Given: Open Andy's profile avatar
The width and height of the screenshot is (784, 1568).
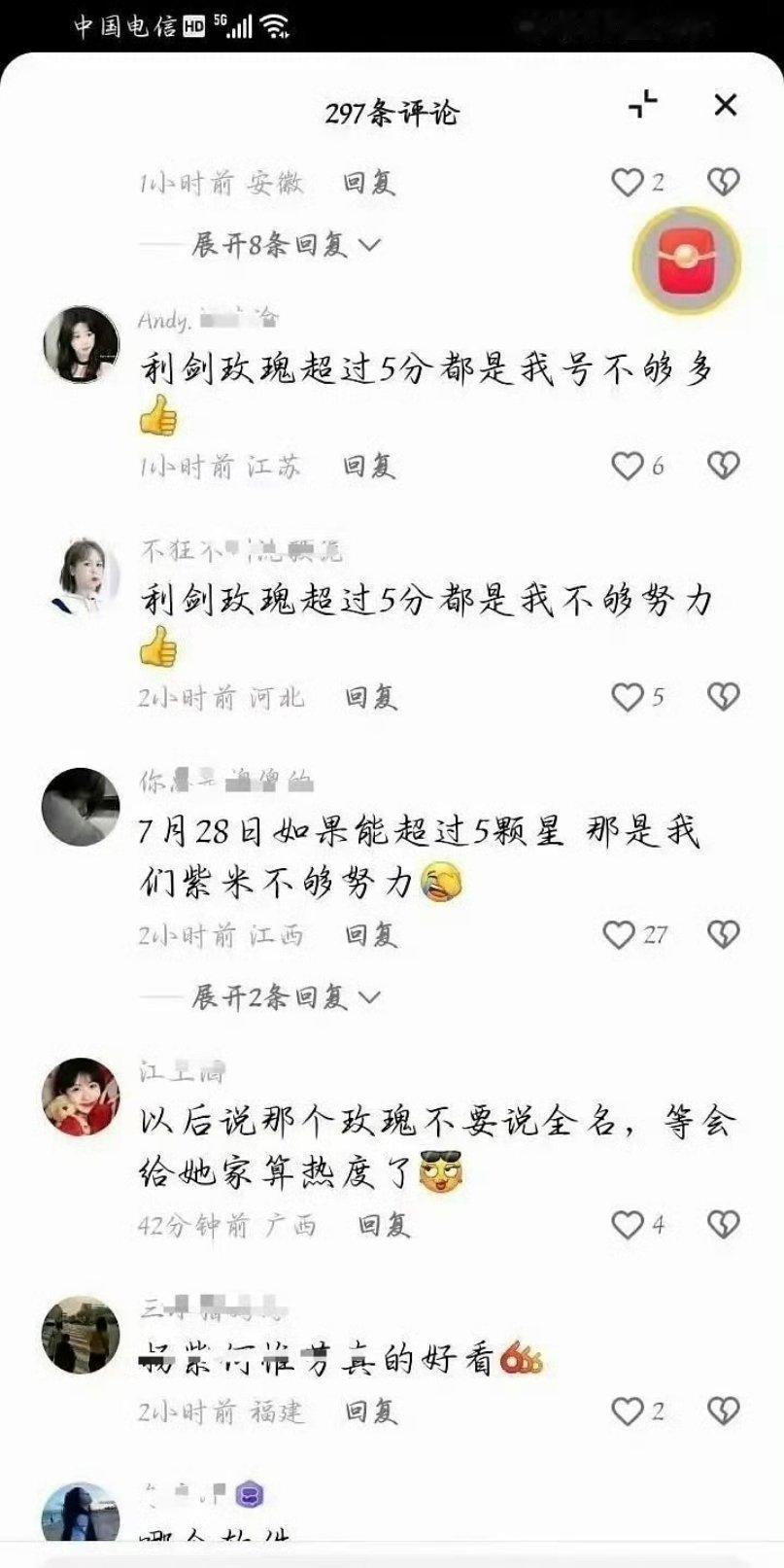Looking at the screenshot, I should [x=82, y=344].
